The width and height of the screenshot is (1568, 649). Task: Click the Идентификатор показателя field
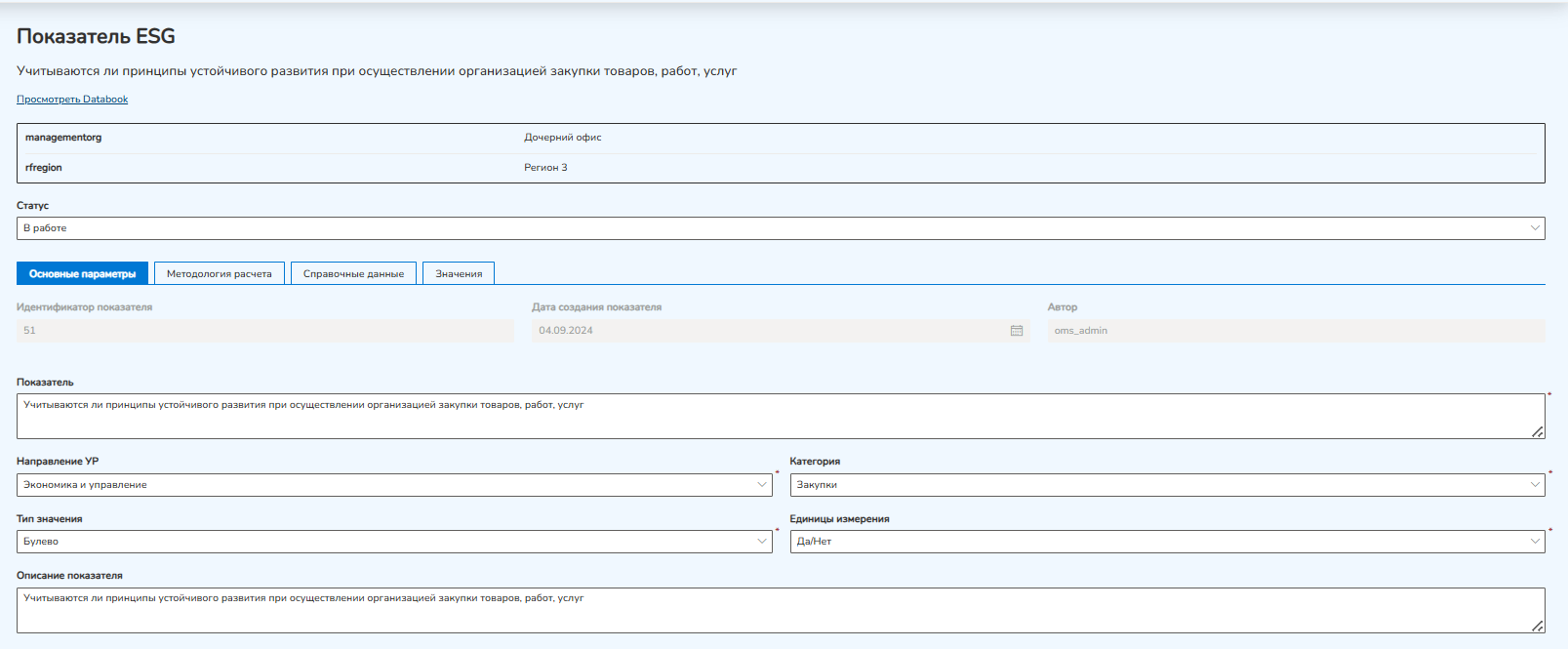[265, 331]
